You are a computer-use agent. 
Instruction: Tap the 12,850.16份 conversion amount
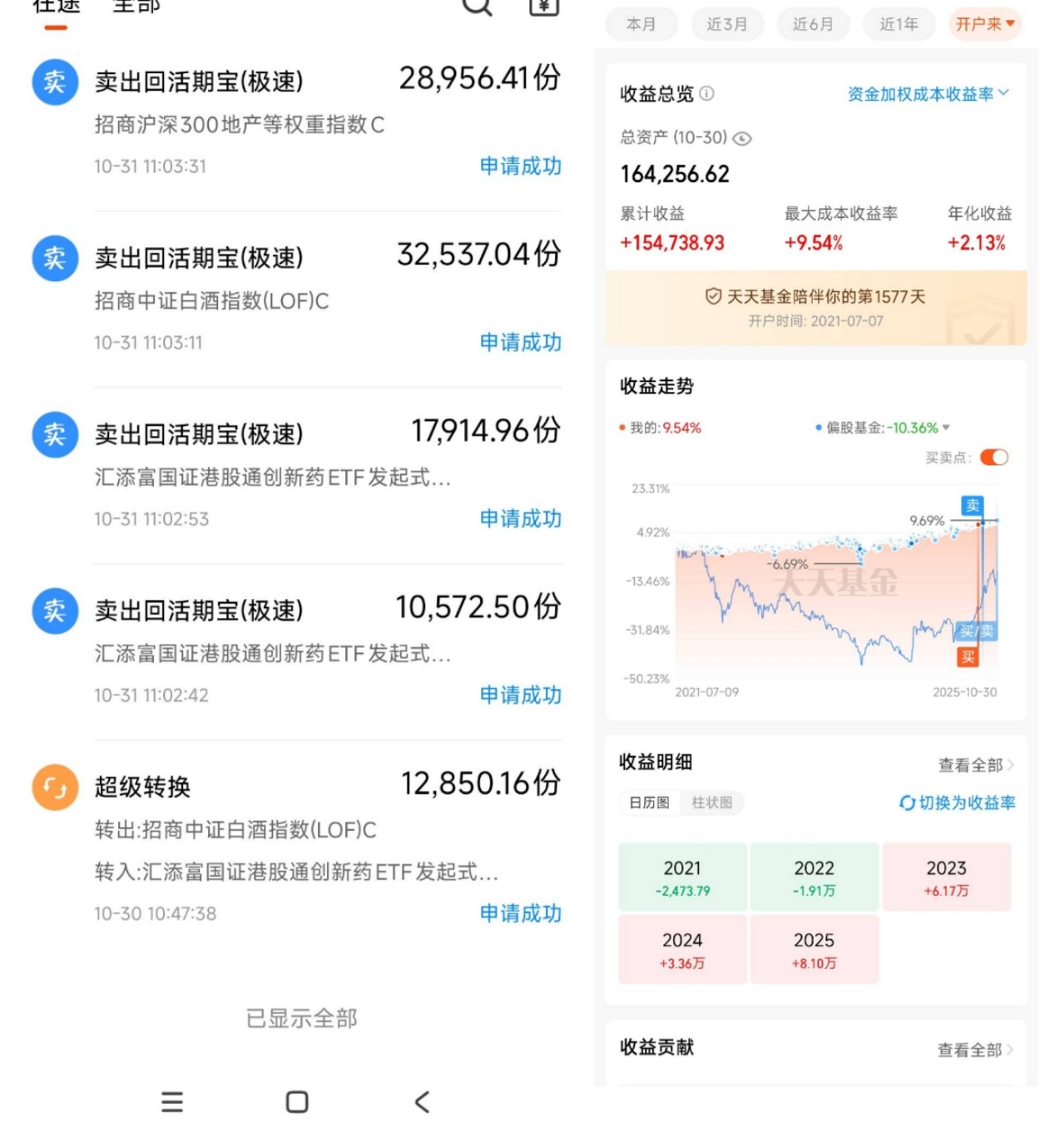481,784
